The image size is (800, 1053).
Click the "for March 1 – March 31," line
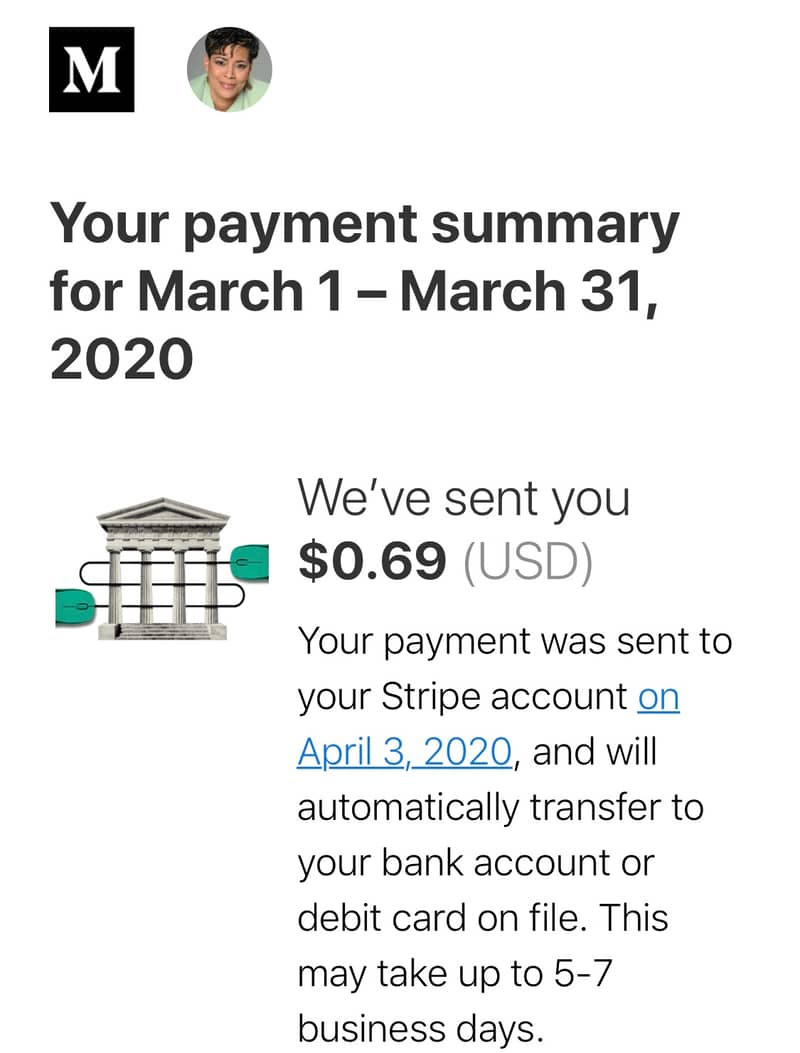pos(353,292)
